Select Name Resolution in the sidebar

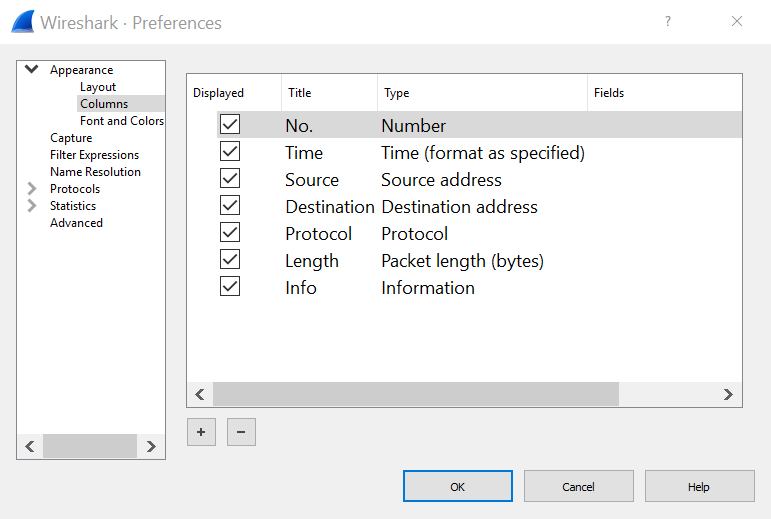[95, 172]
